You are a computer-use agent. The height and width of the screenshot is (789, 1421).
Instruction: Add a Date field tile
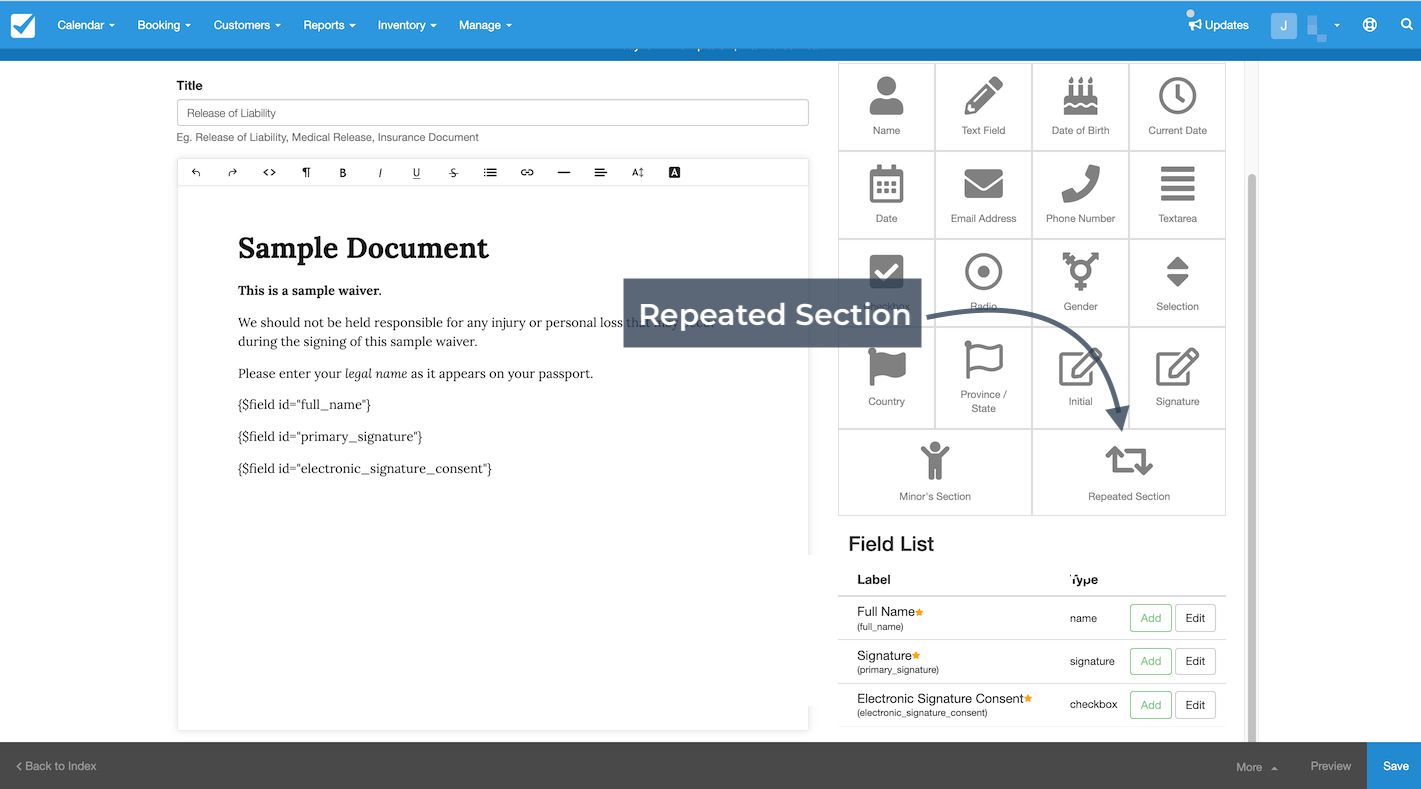[886, 195]
